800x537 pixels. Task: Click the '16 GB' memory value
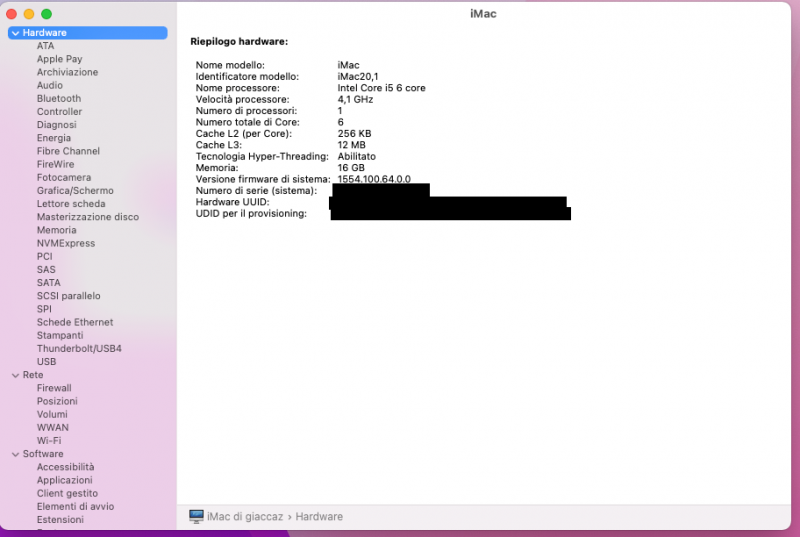click(351, 168)
